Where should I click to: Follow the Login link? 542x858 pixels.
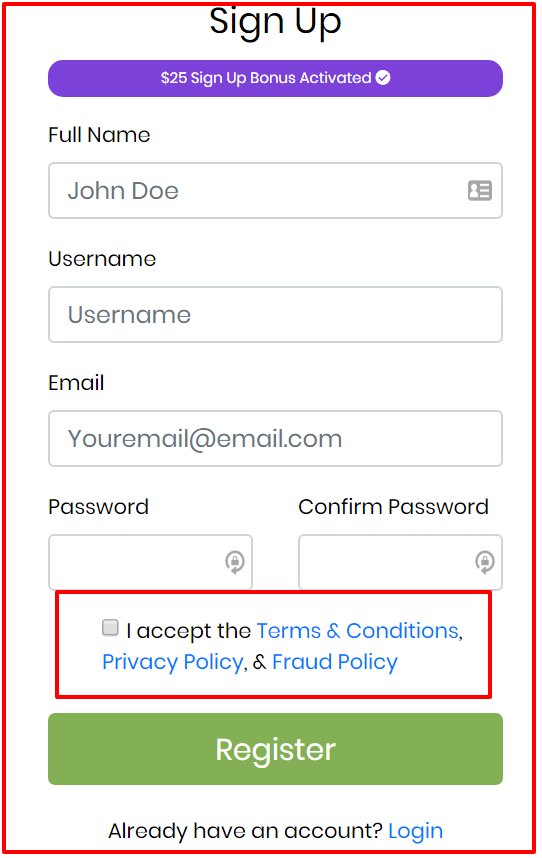(415, 831)
